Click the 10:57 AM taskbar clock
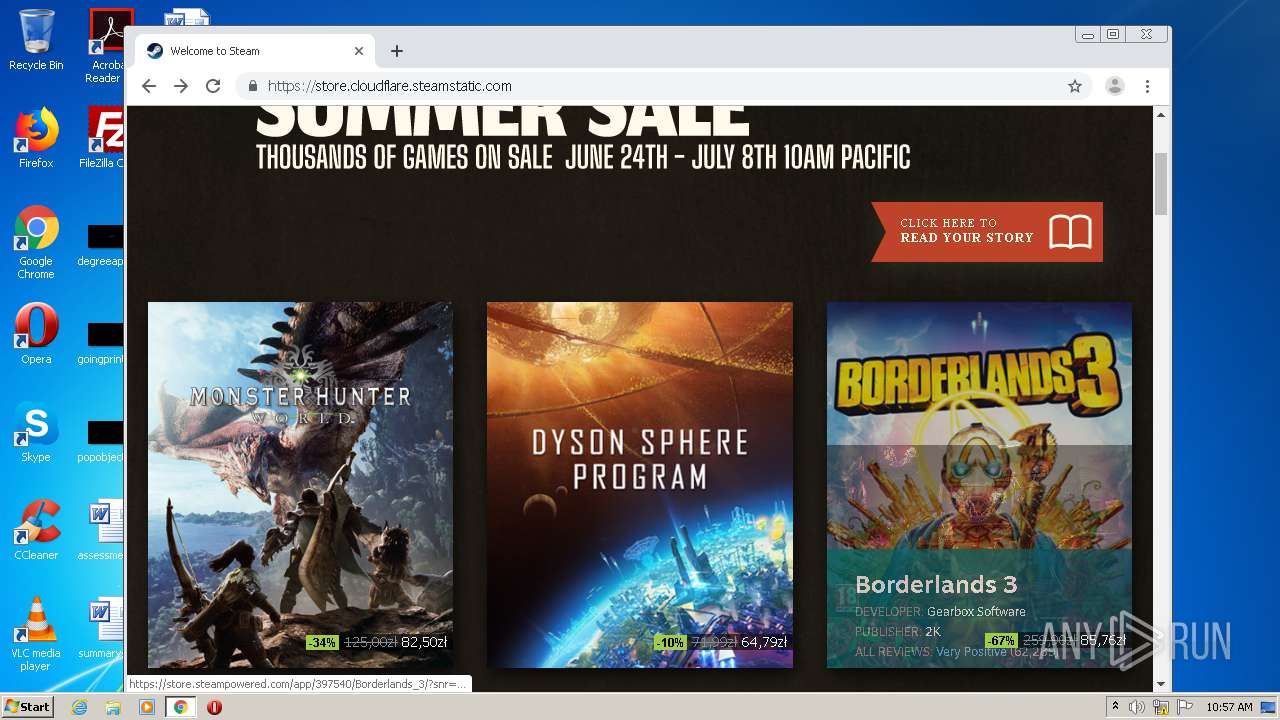This screenshot has width=1280, height=720. 1230,707
